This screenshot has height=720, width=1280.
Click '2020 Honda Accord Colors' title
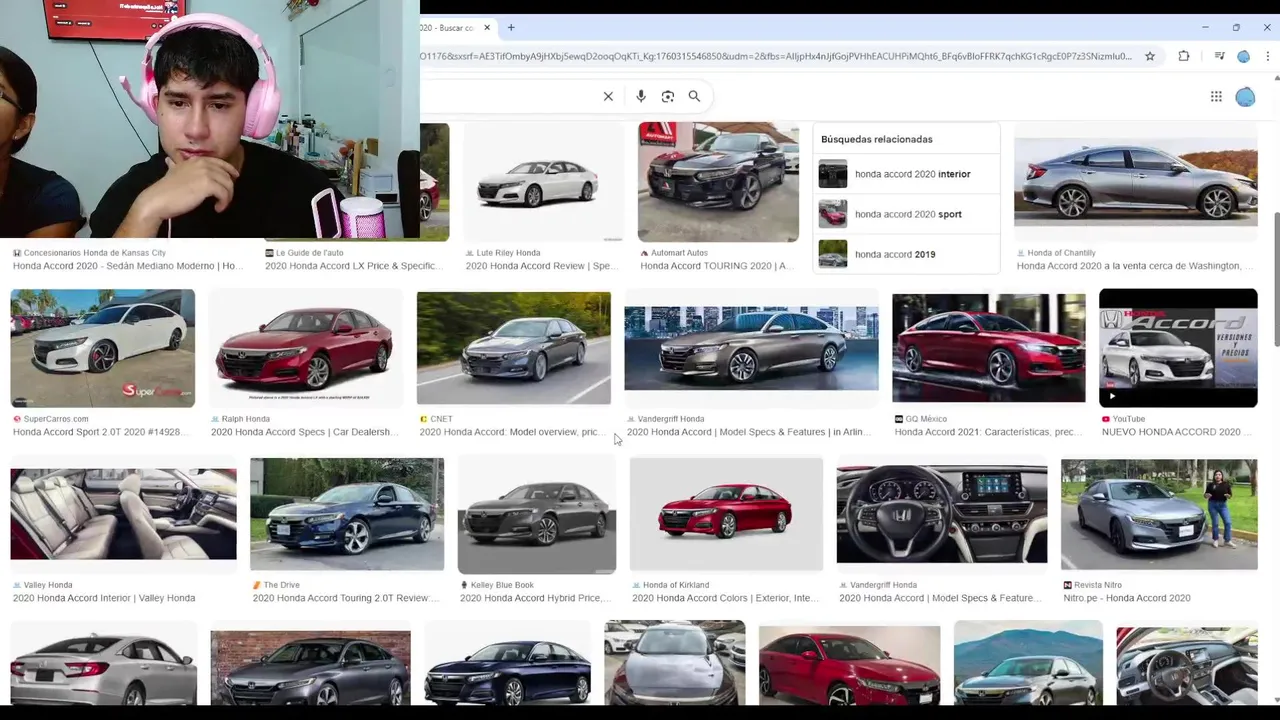(725, 598)
